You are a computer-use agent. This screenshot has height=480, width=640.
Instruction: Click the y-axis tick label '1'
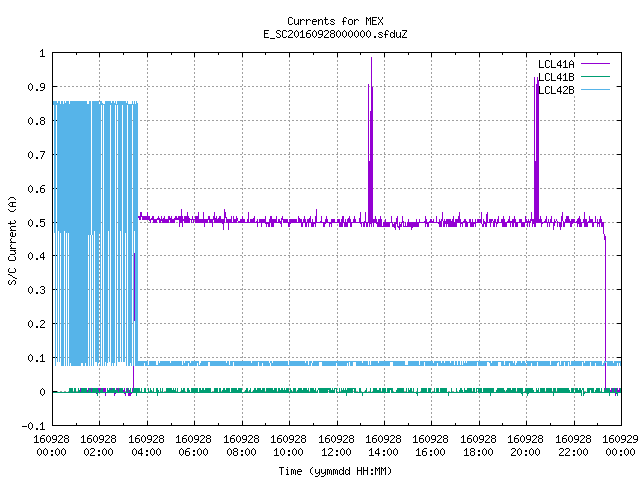tap(42, 53)
